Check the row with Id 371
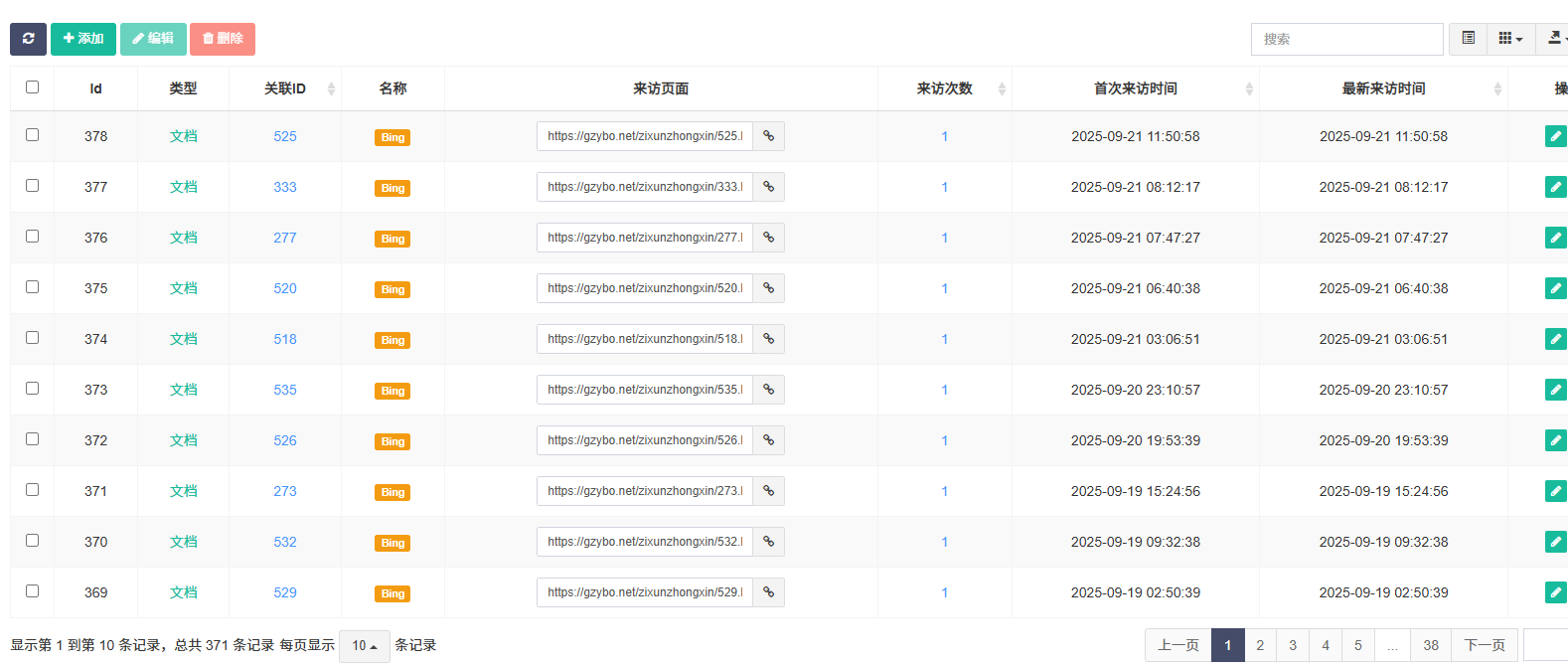This screenshot has height=666, width=1568. click(32, 490)
